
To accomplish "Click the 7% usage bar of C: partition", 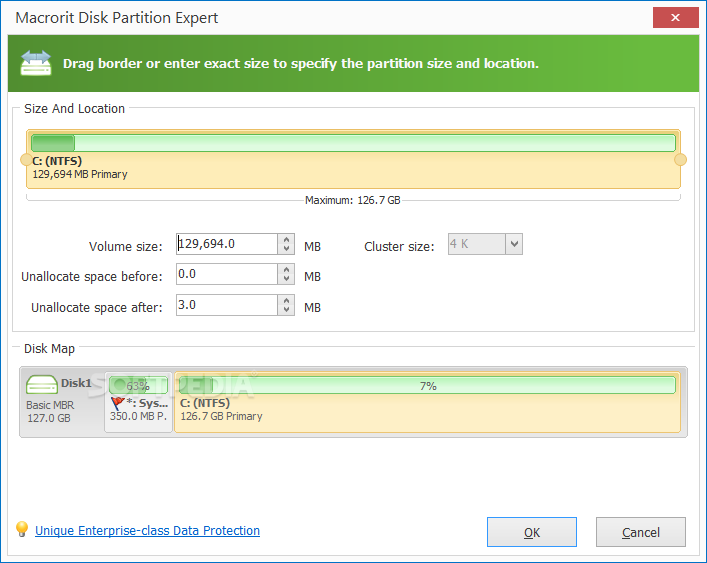I will click(427, 386).
